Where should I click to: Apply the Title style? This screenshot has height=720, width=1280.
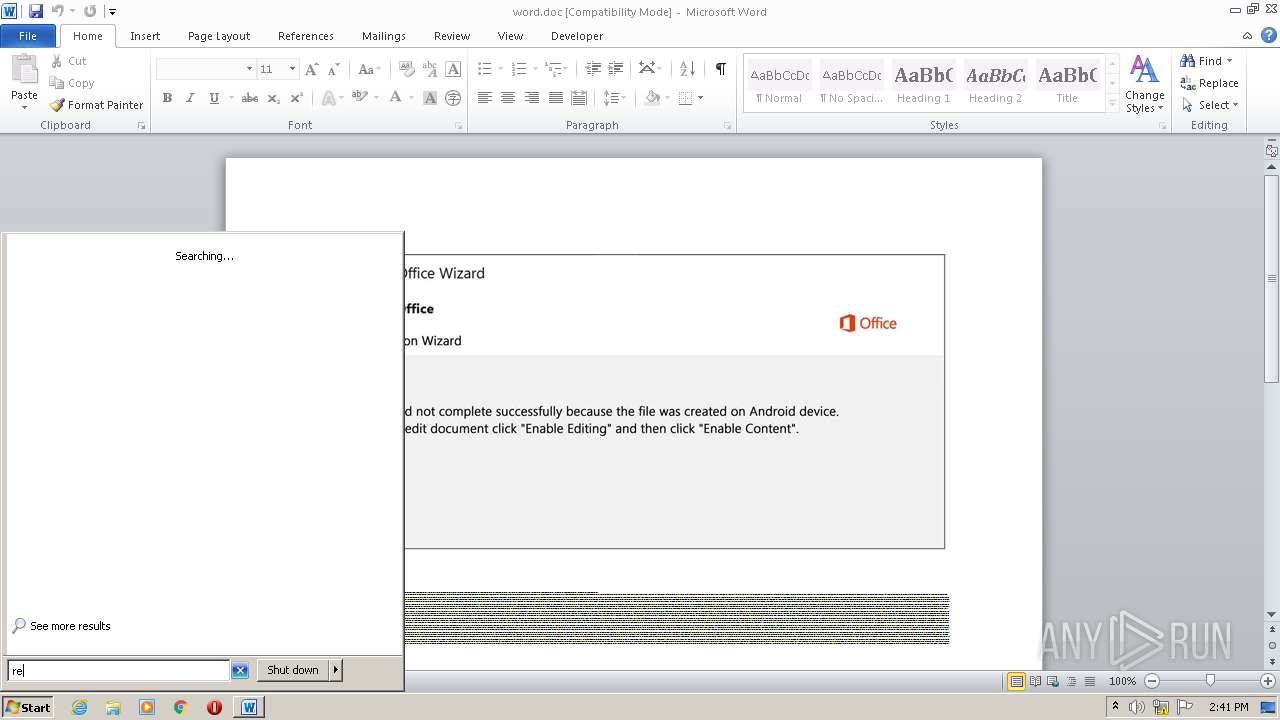pos(1067,83)
